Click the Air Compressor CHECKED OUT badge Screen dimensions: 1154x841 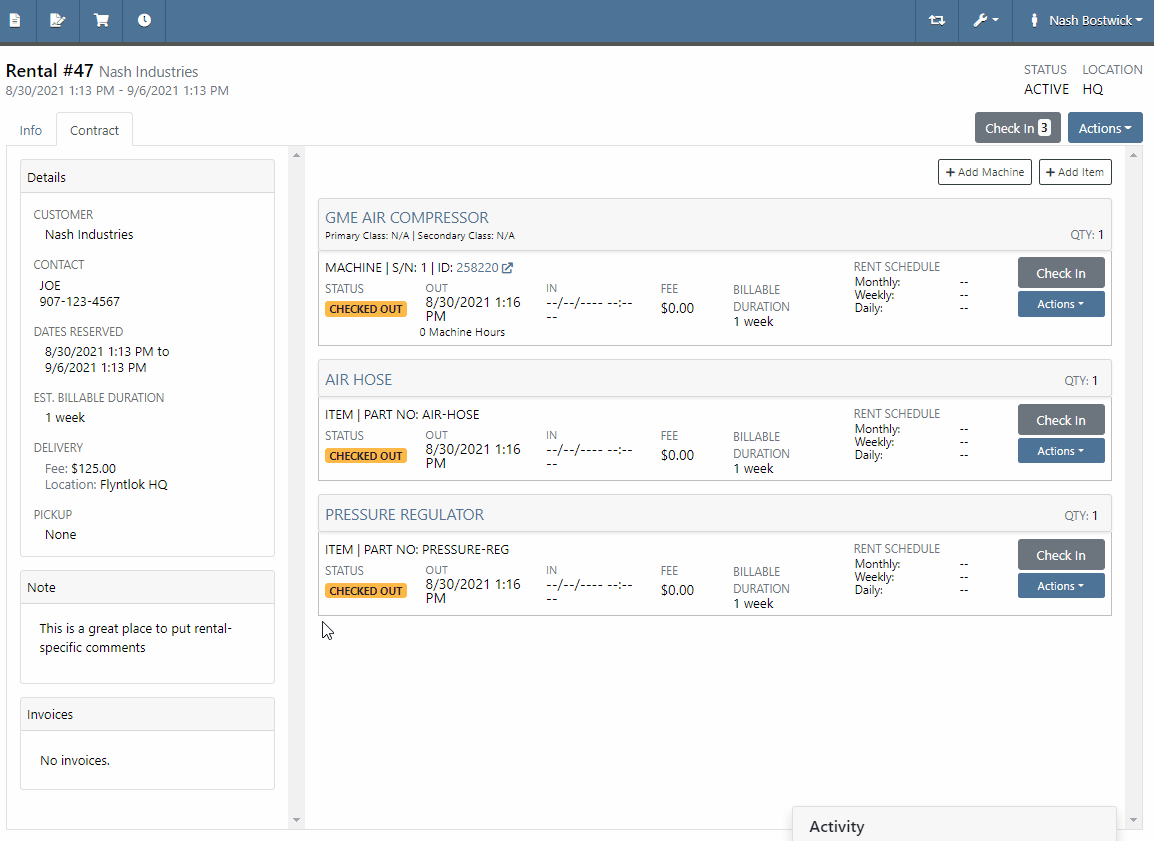click(366, 309)
